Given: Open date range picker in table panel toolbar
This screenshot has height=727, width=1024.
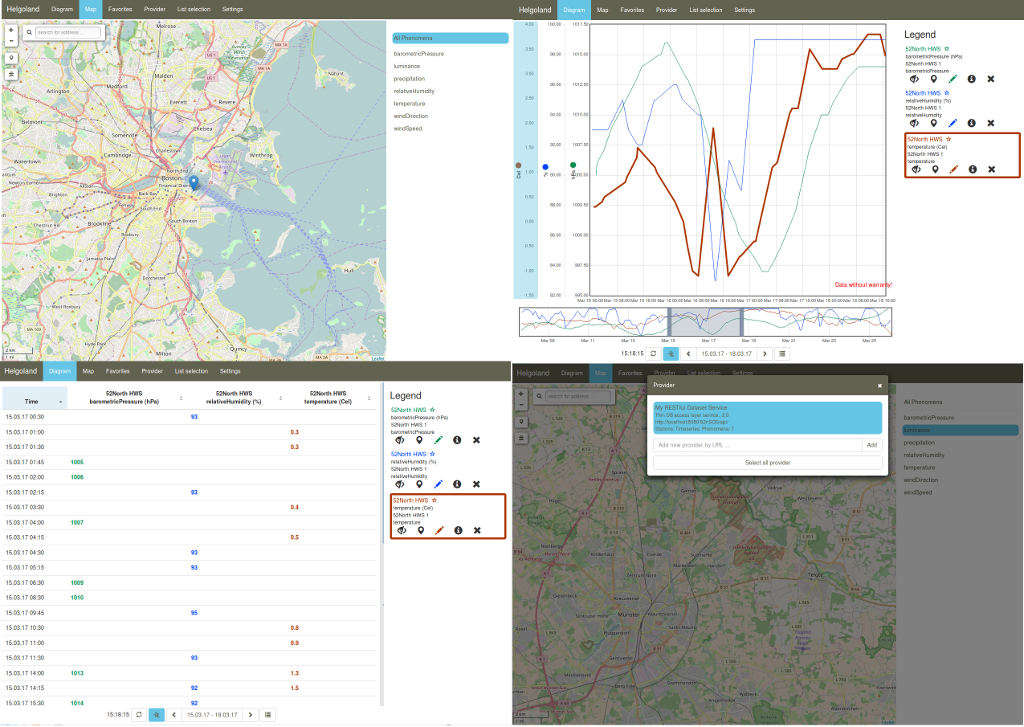Looking at the screenshot, I should point(212,715).
